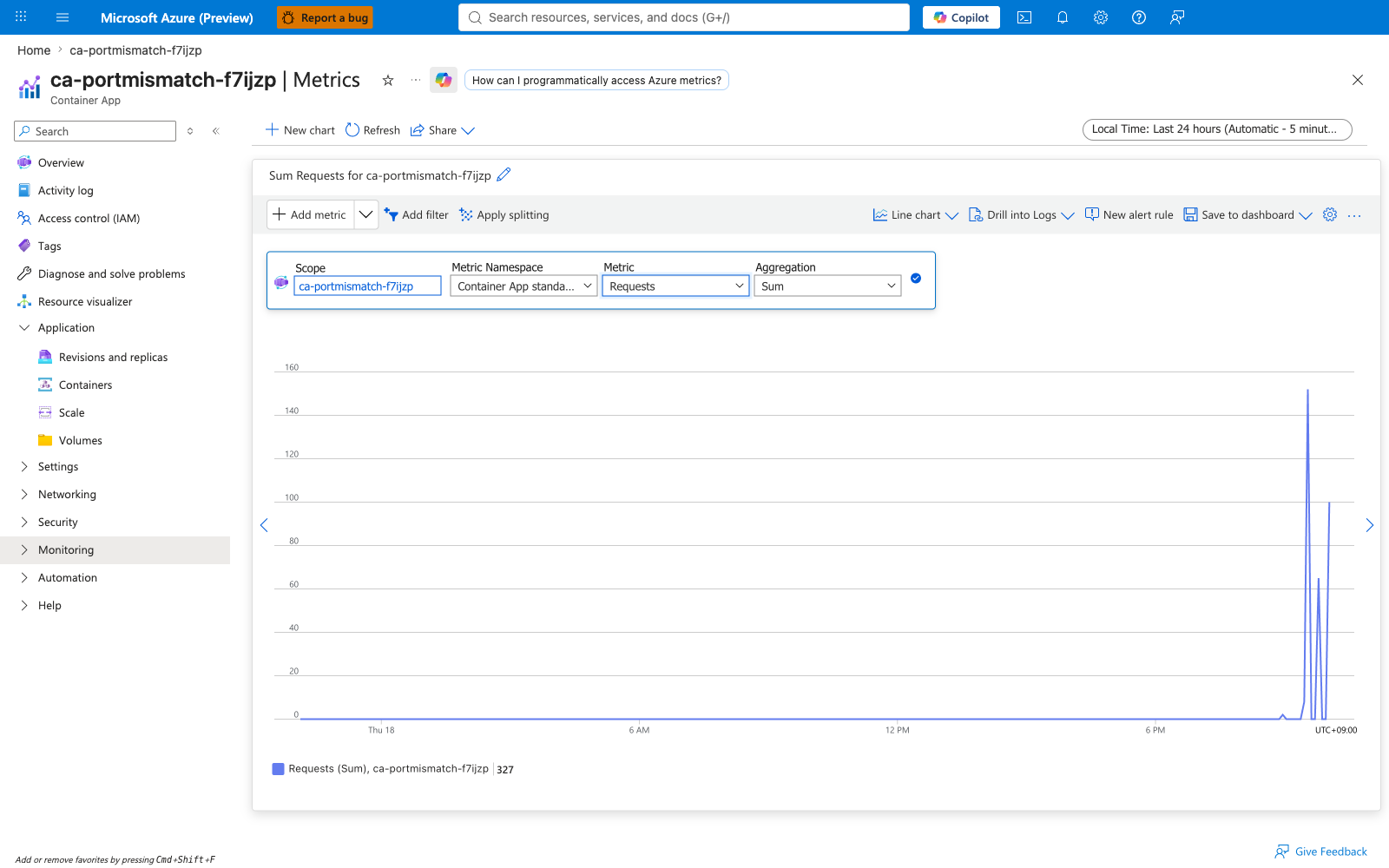Viewport: 1389px width, 868px height.
Task: Open the time range picker
Action: point(1217,129)
